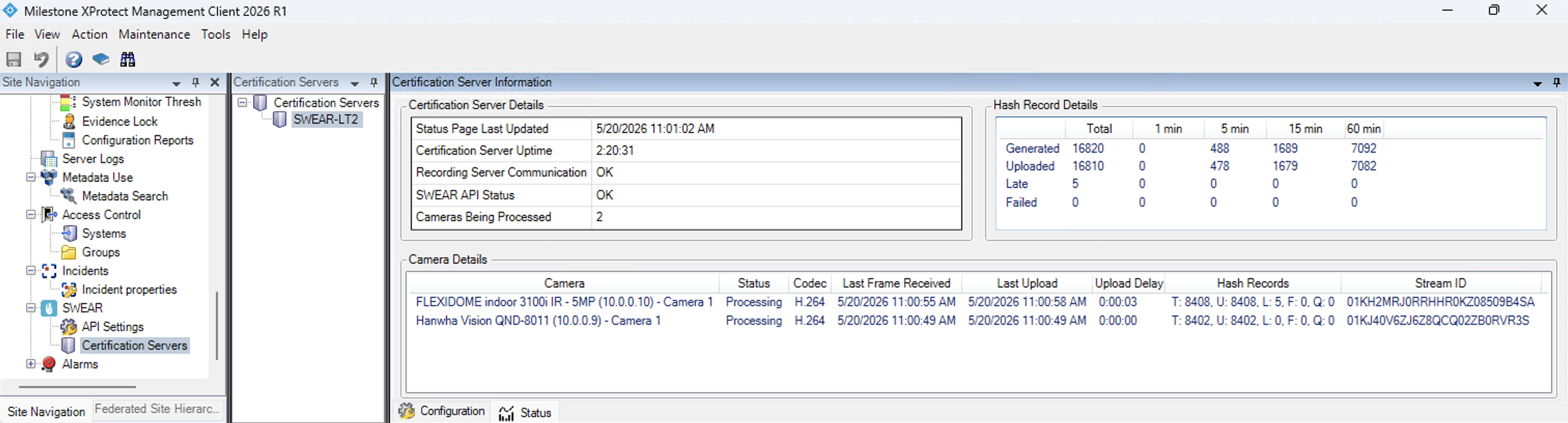The width and height of the screenshot is (1568, 423).
Task: Collapse Certification Servers root node
Action: [242, 102]
